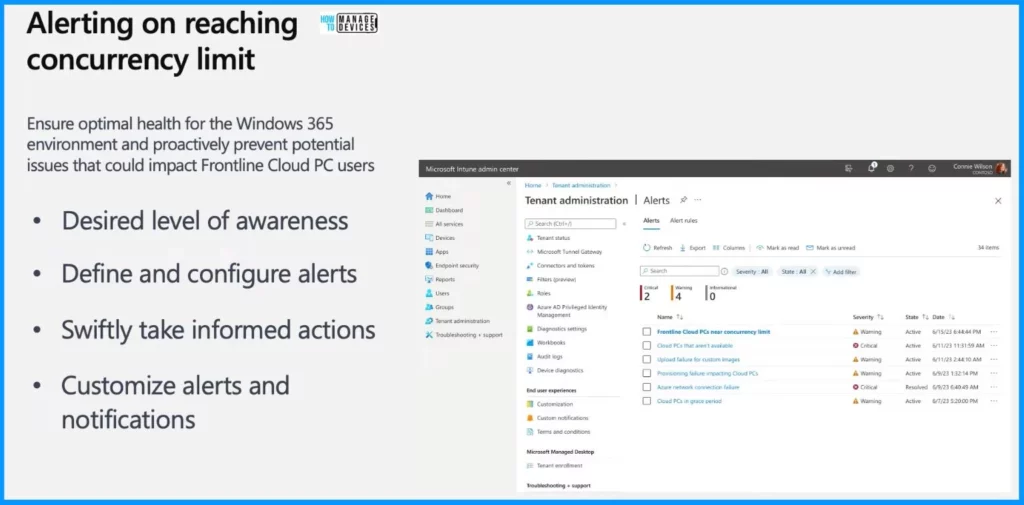Open more options next to Alerts title

(697, 200)
